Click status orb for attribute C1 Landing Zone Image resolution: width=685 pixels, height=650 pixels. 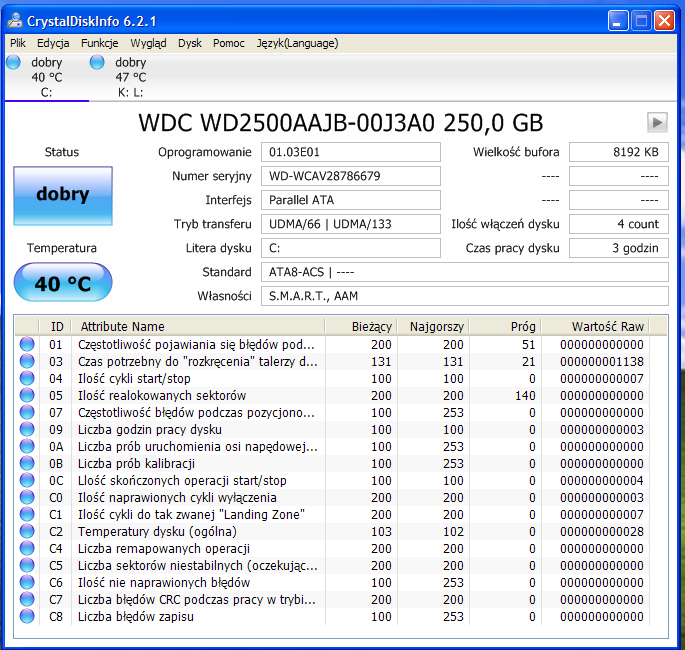pos(27,515)
